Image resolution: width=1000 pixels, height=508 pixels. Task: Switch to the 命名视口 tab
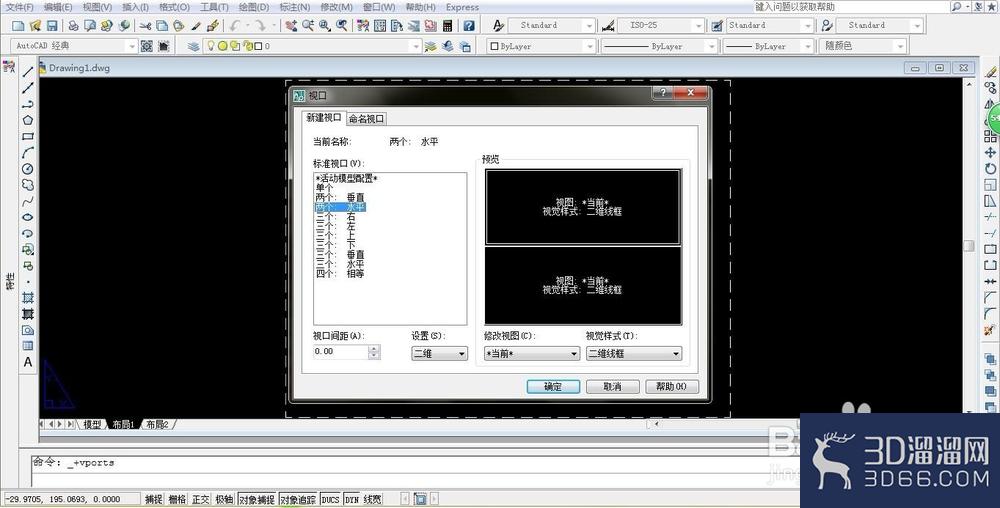tap(366, 119)
